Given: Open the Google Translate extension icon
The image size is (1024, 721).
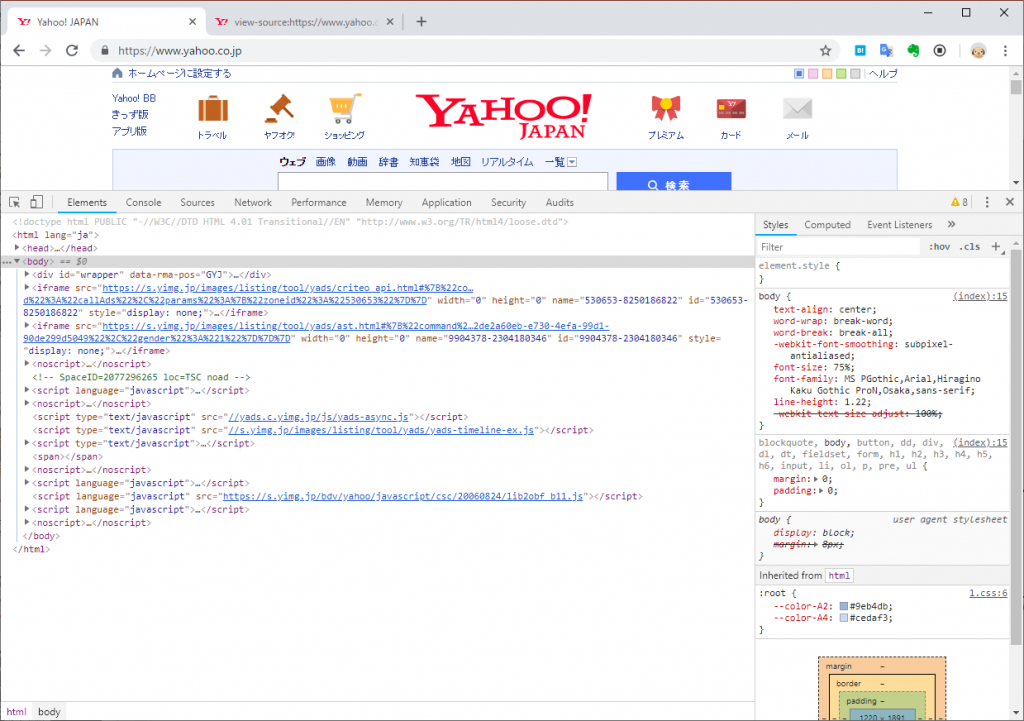Looking at the screenshot, I should (886, 50).
